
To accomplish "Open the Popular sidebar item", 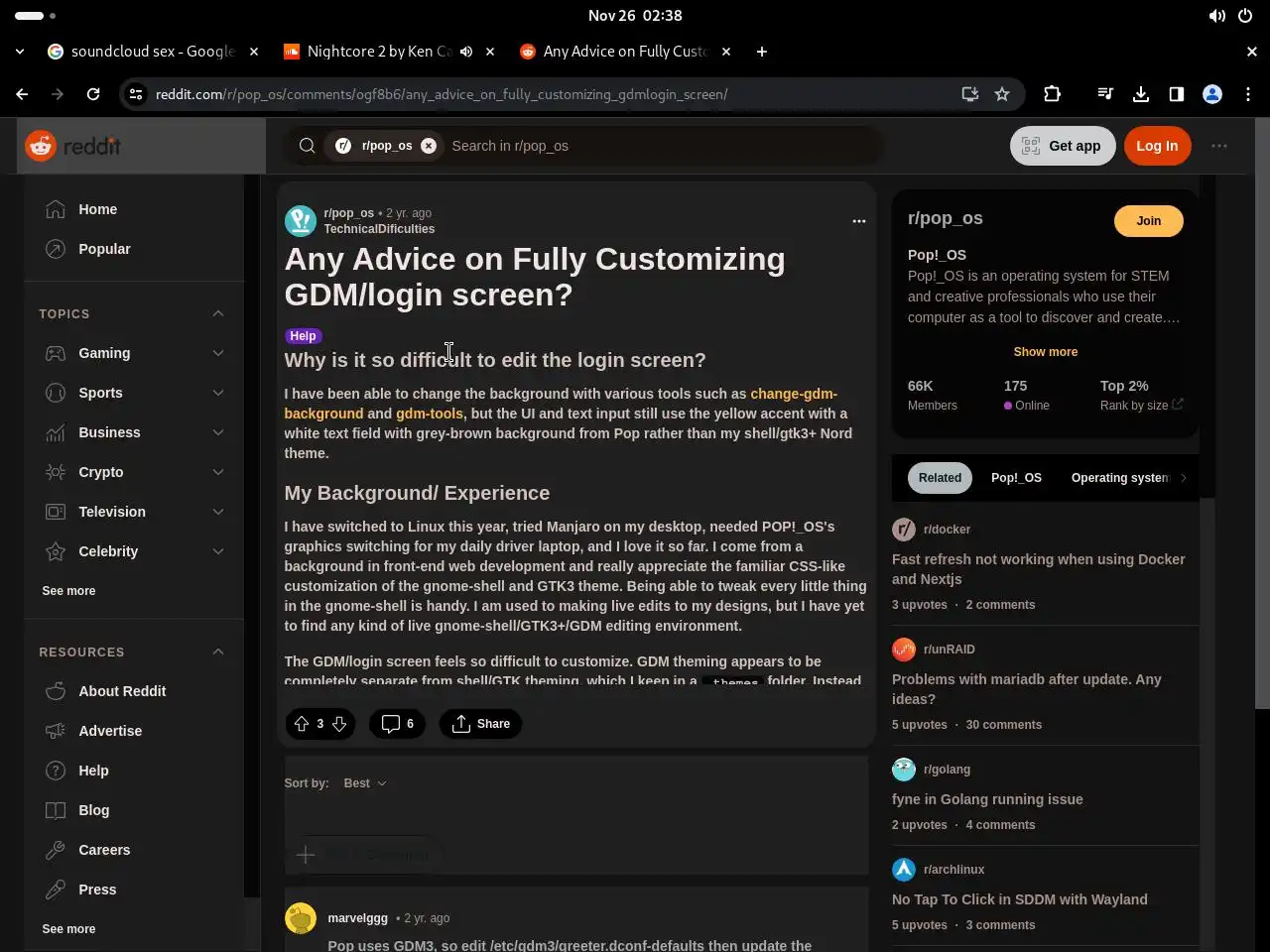I will pyautogui.click(x=134, y=249).
